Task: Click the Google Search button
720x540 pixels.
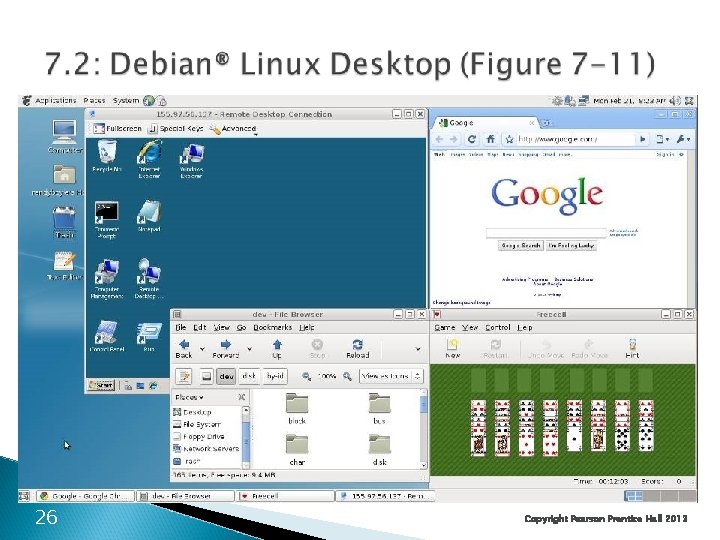Action: pos(521,246)
